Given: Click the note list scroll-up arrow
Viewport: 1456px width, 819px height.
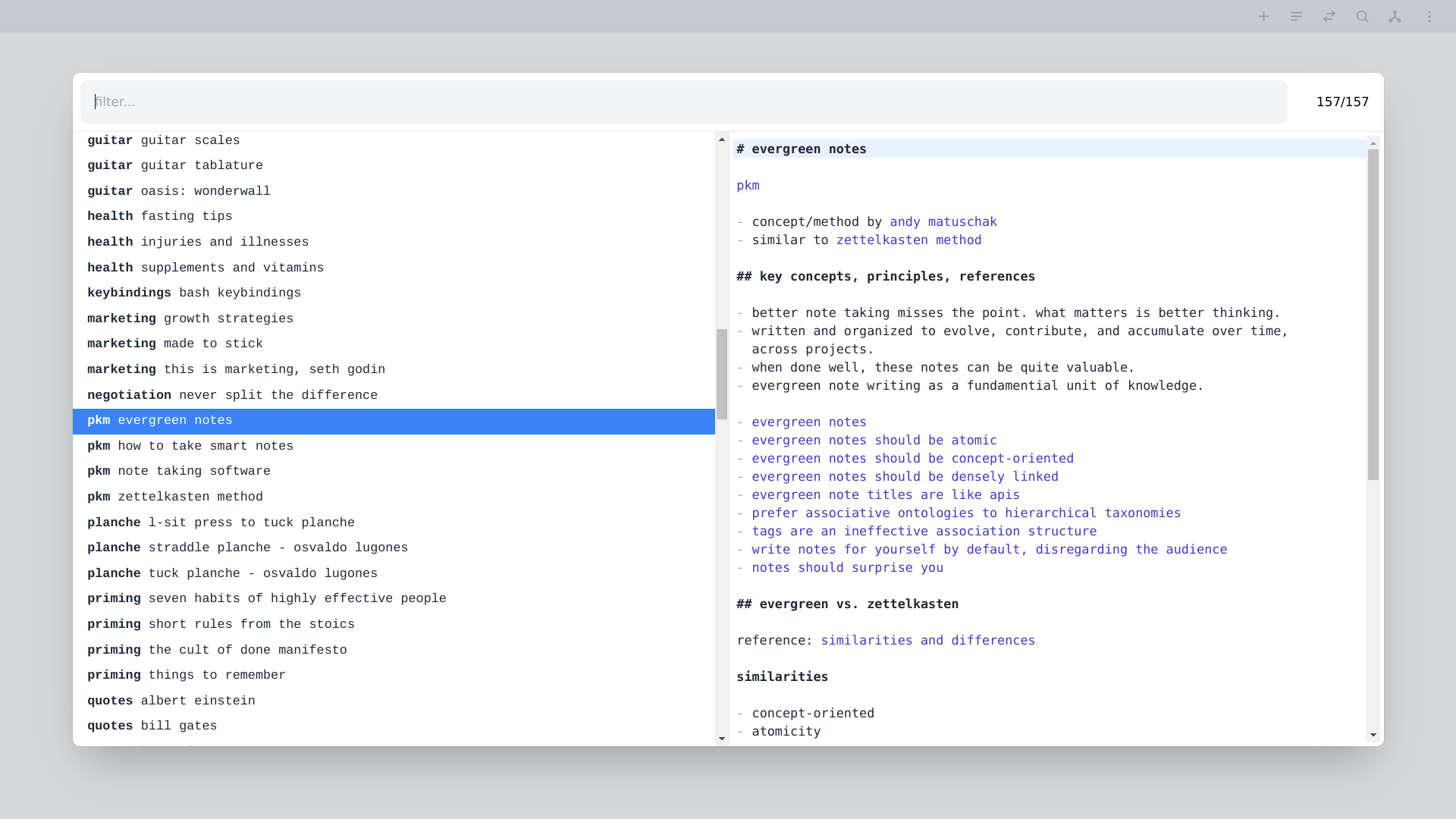Looking at the screenshot, I should pos(722,140).
